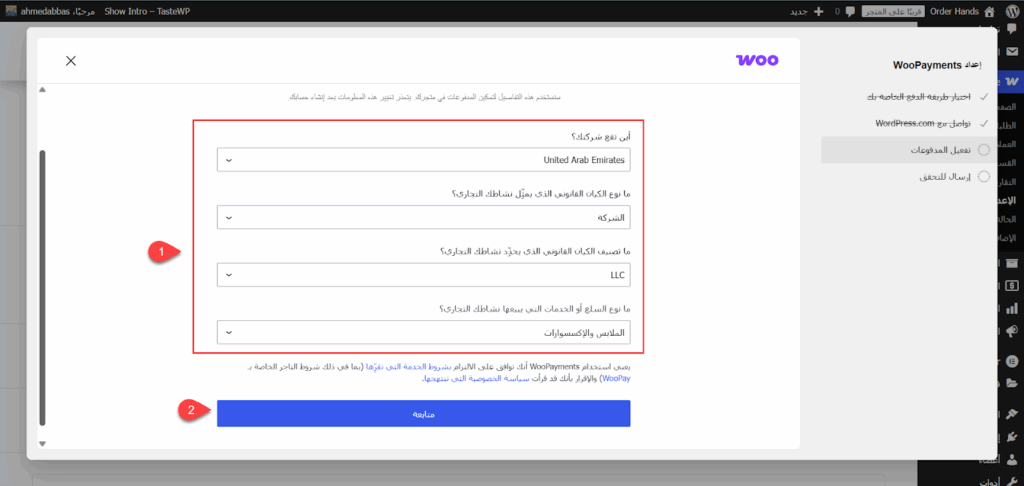This screenshot has height=486, width=1024.
Task: Click Order Hands site name in admin bar
Action: (x=953, y=11)
